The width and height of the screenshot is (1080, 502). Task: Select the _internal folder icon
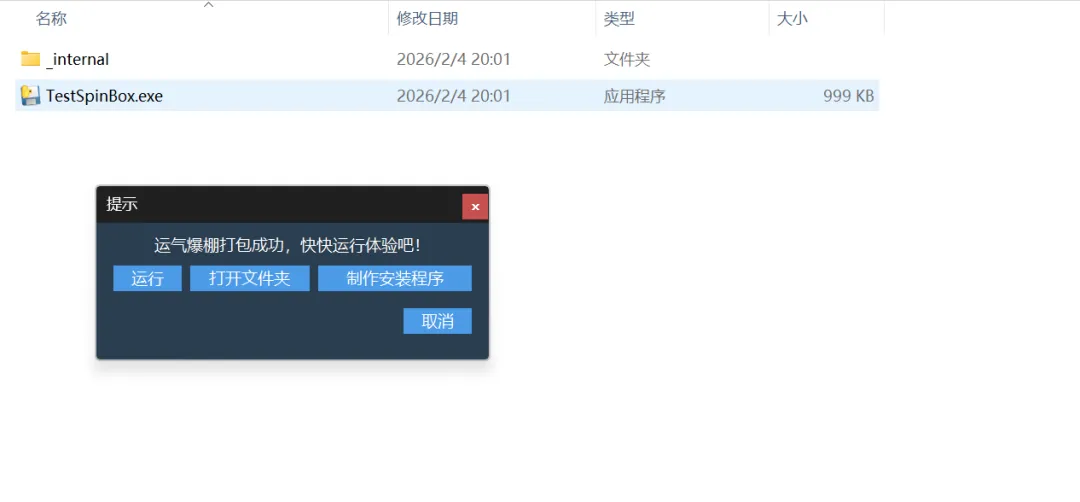[30, 59]
